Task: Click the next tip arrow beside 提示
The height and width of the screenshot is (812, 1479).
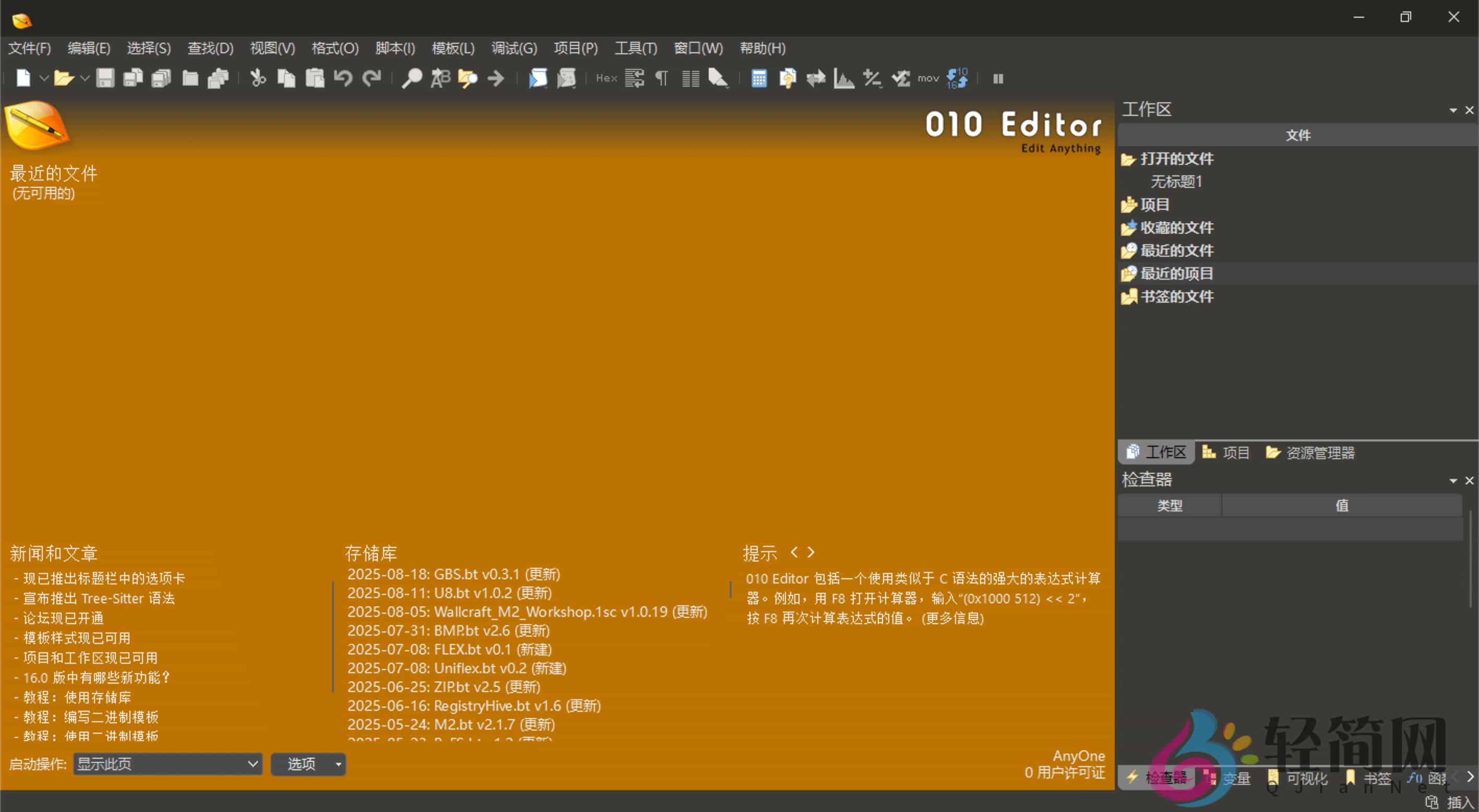Action: pyautogui.click(x=810, y=552)
